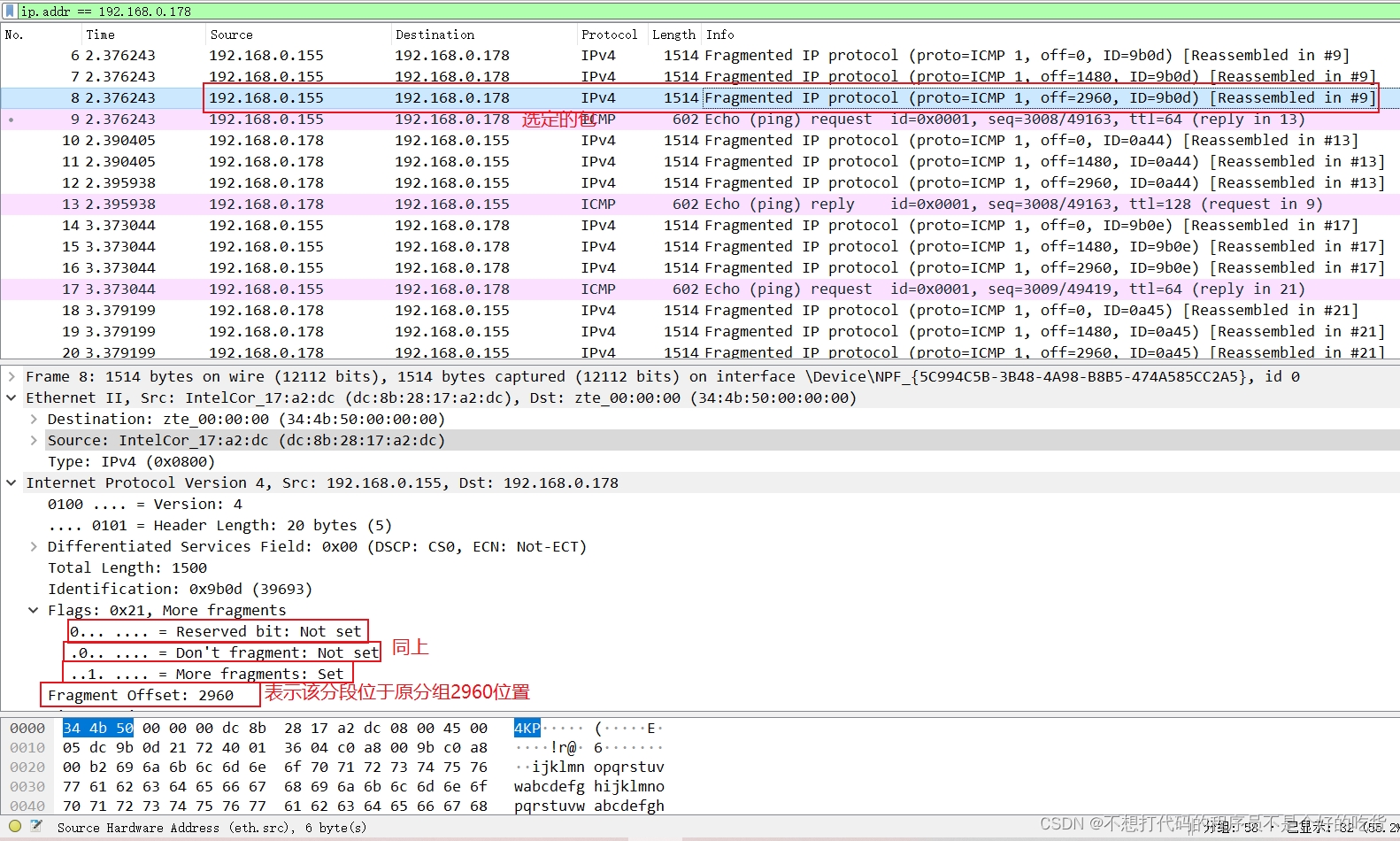Select the Total Length: 1500 line
The height and width of the screenshot is (841, 1400).
[x=127, y=567]
